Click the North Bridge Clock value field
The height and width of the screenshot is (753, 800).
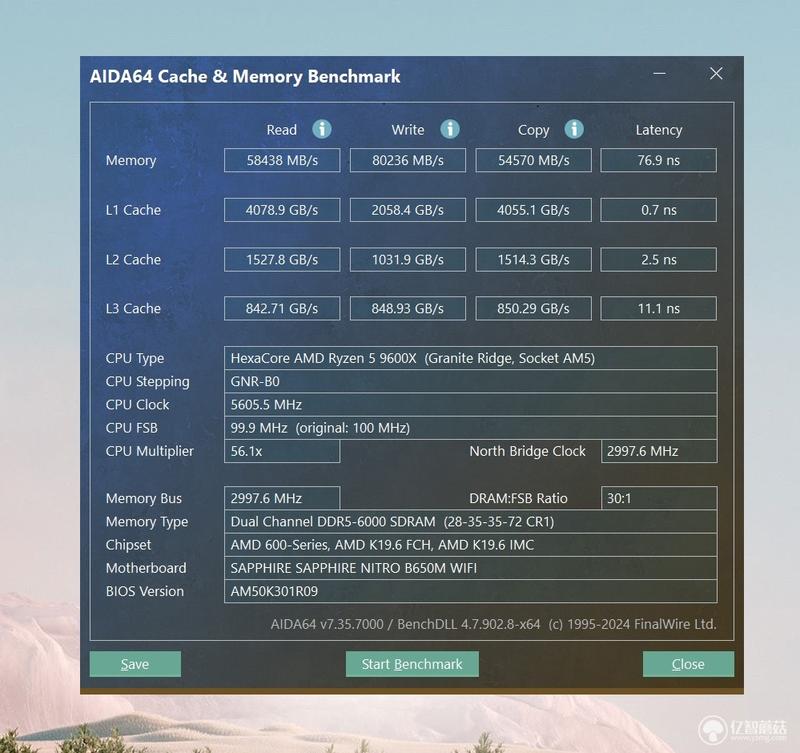(659, 451)
